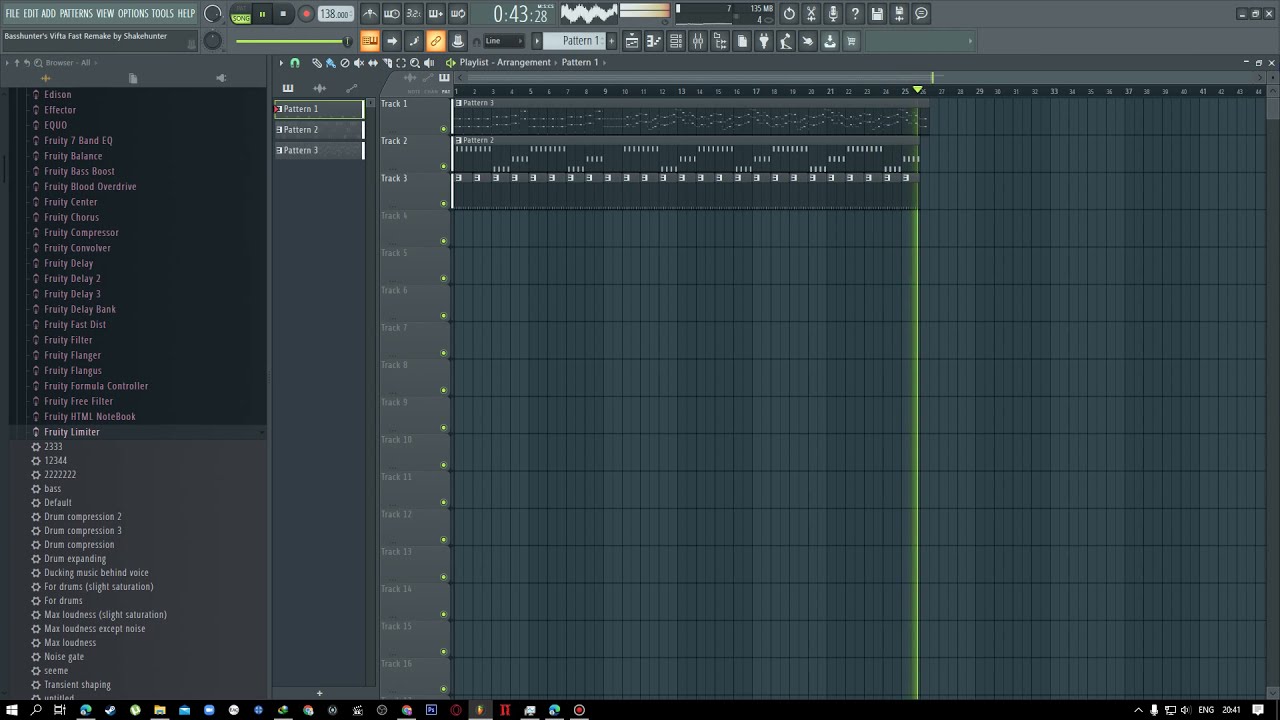Toggle countdown before recording button
Image resolution: width=1280 pixels, height=720 pixels.
click(x=414, y=14)
